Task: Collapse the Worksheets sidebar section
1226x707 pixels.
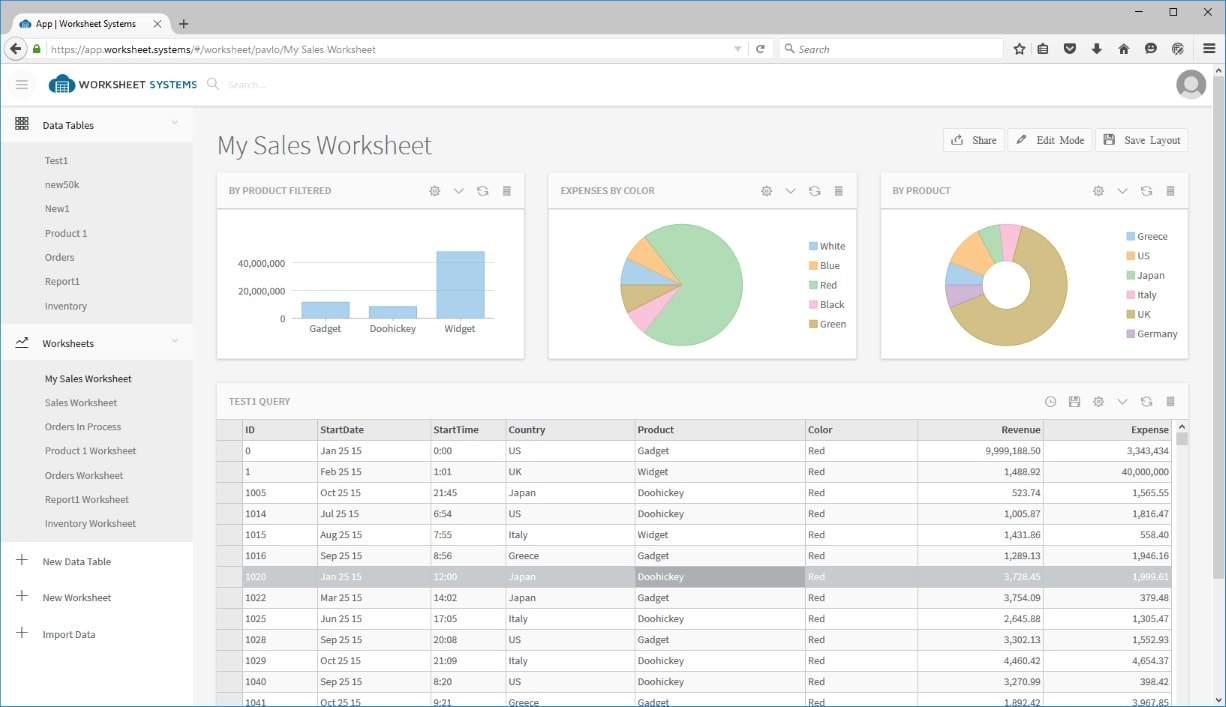Action: pyautogui.click(x=175, y=342)
